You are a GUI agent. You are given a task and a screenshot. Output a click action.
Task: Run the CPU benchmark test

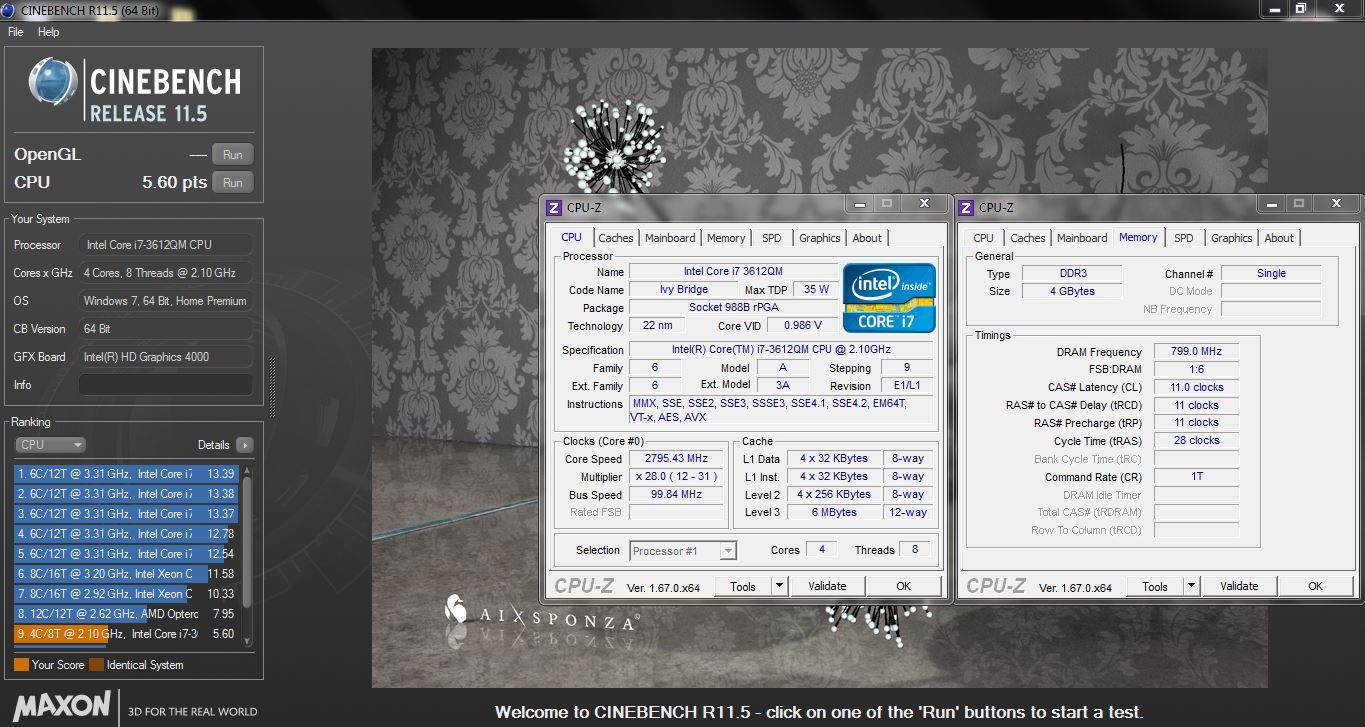click(x=233, y=183)
